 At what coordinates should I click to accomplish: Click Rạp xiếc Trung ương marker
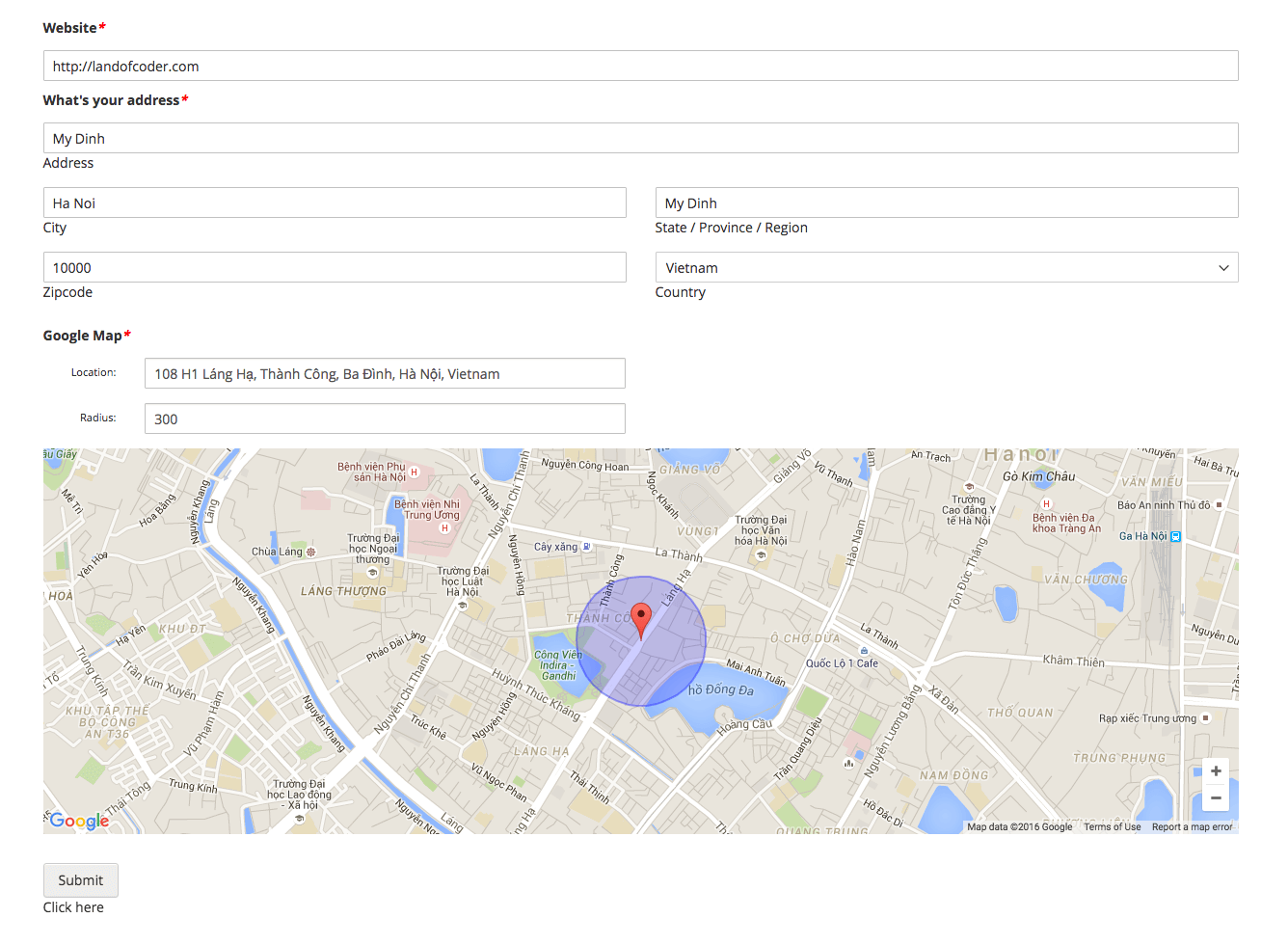coord(1205,718)
